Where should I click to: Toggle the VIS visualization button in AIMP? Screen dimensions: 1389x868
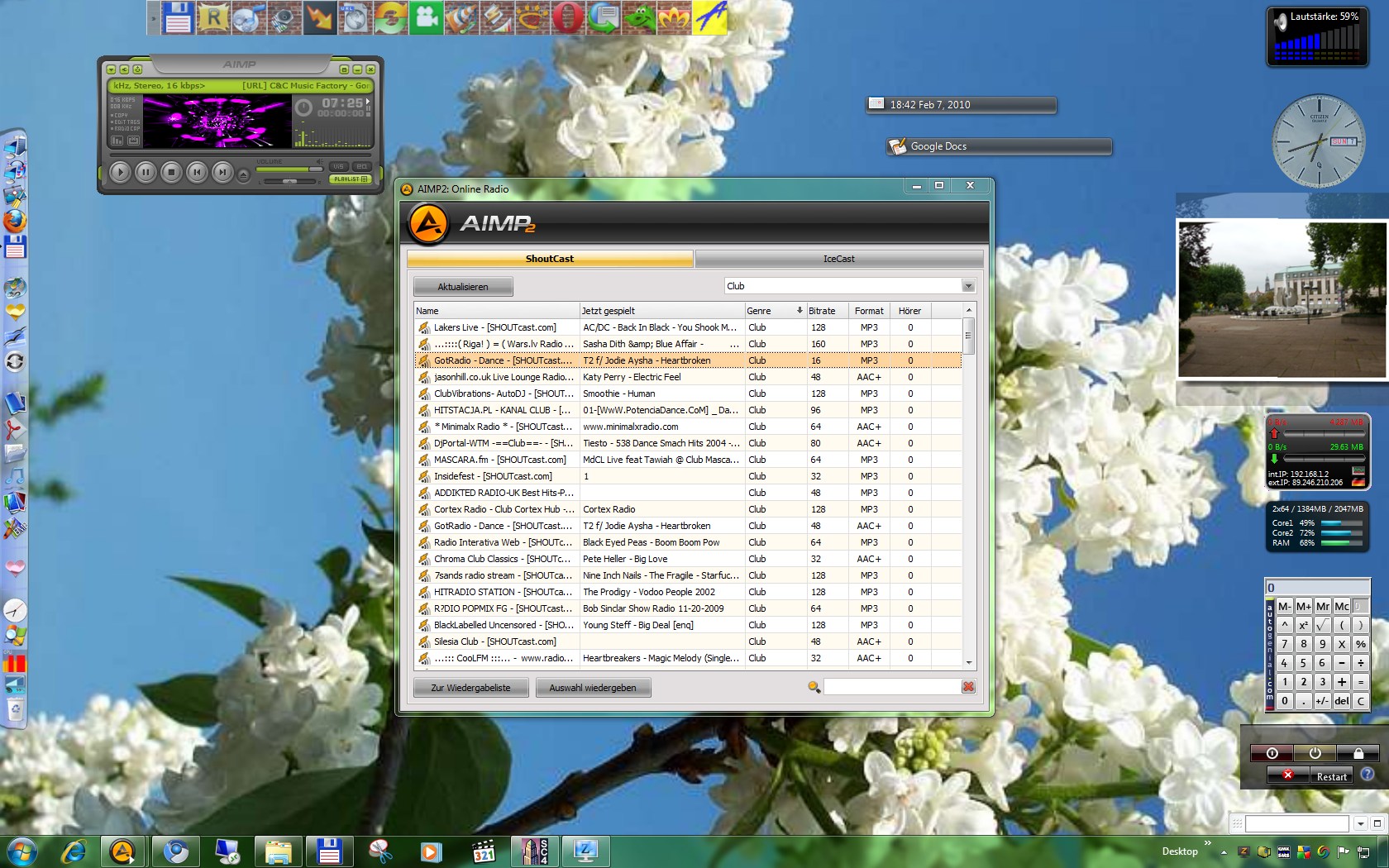pyautogui.click(x=338, y=166)
